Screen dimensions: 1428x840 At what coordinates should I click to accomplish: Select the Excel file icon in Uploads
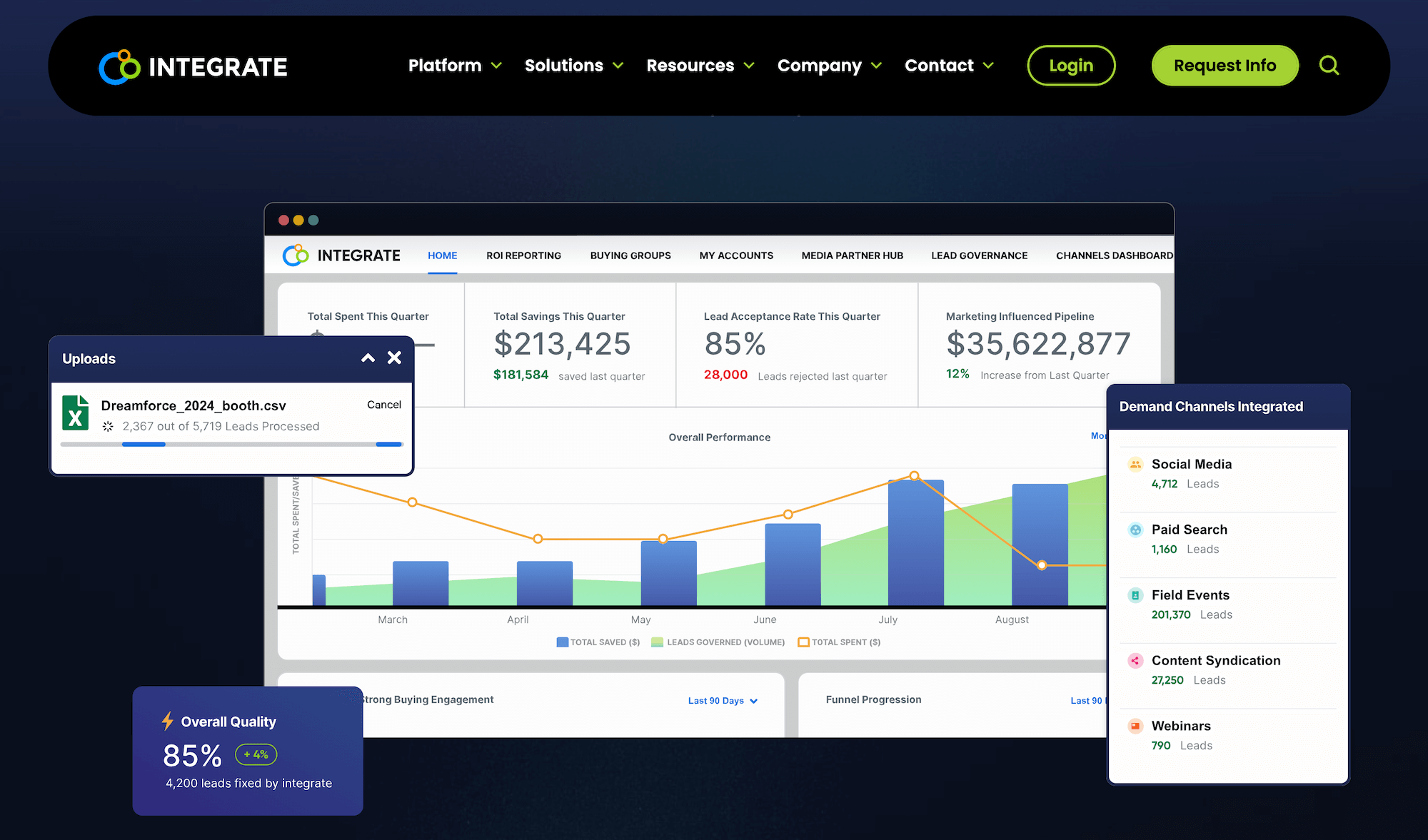coord(76,413)
